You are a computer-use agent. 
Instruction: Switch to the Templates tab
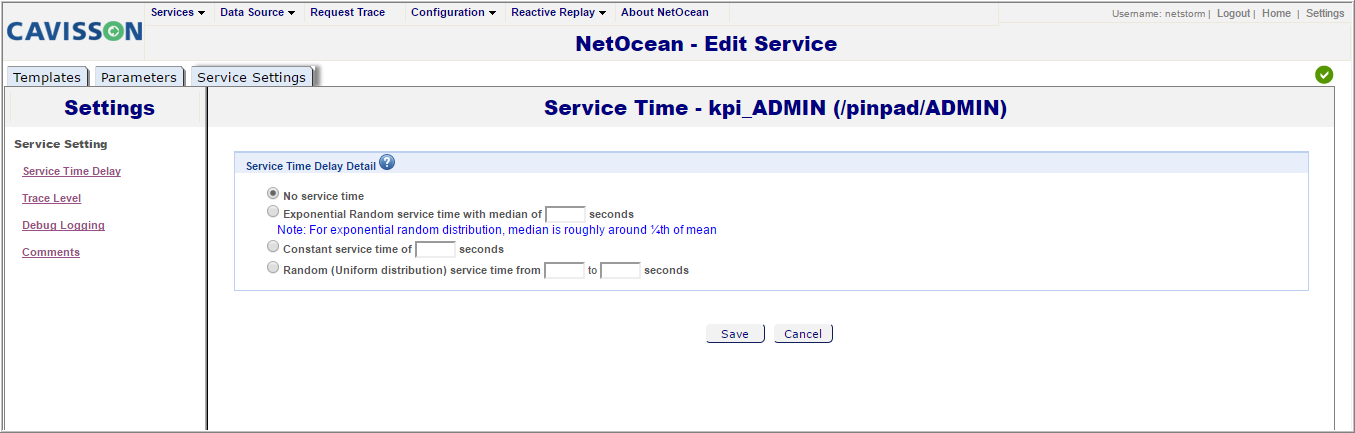pos(47,77)
